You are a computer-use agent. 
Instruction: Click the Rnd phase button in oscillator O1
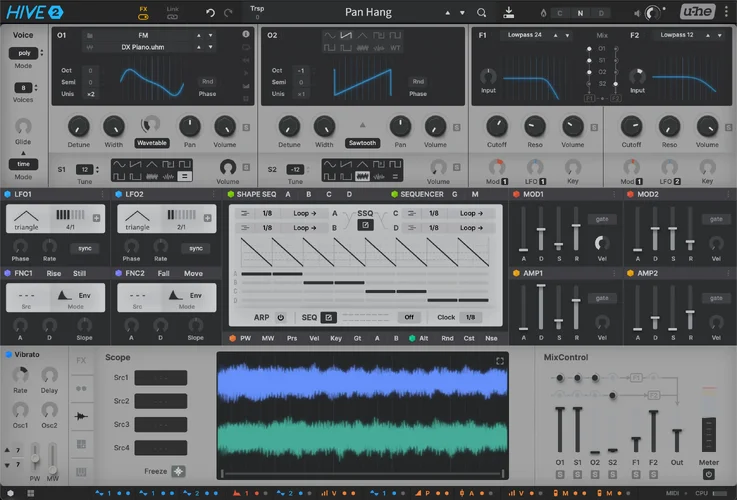[207, 81]
